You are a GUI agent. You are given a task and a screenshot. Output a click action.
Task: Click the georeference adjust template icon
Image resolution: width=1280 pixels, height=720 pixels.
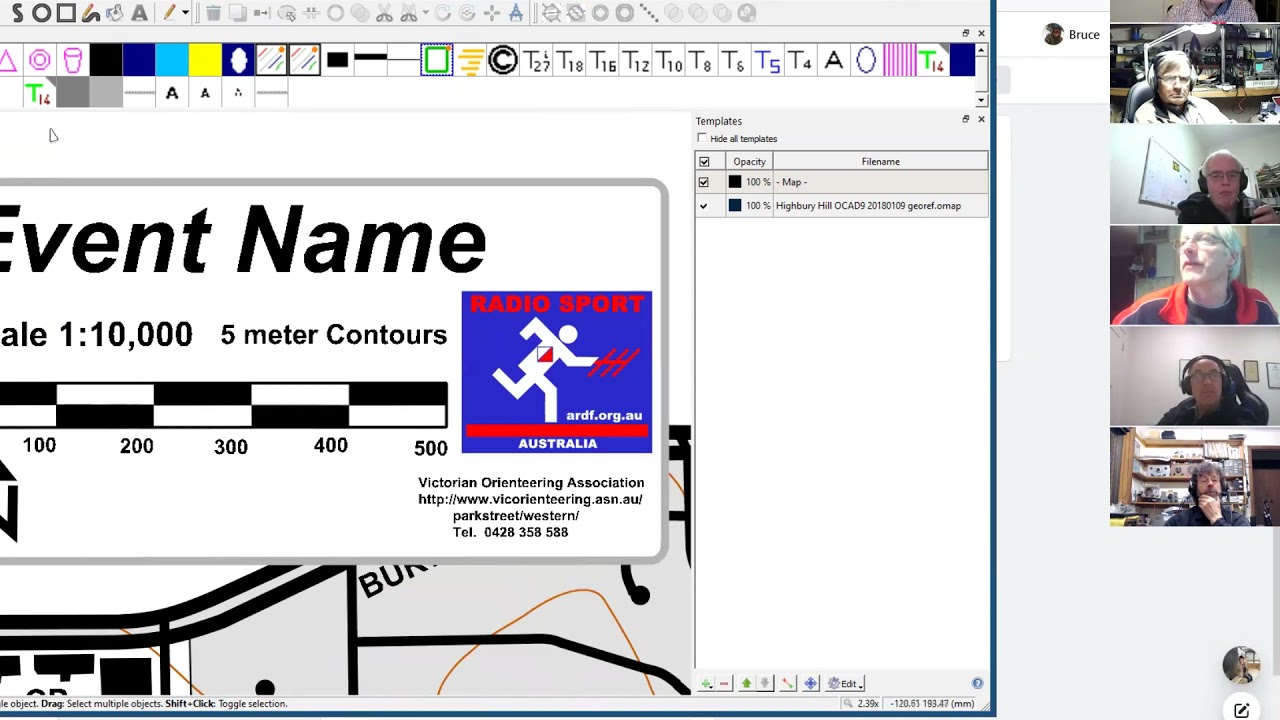coord(788,683)
